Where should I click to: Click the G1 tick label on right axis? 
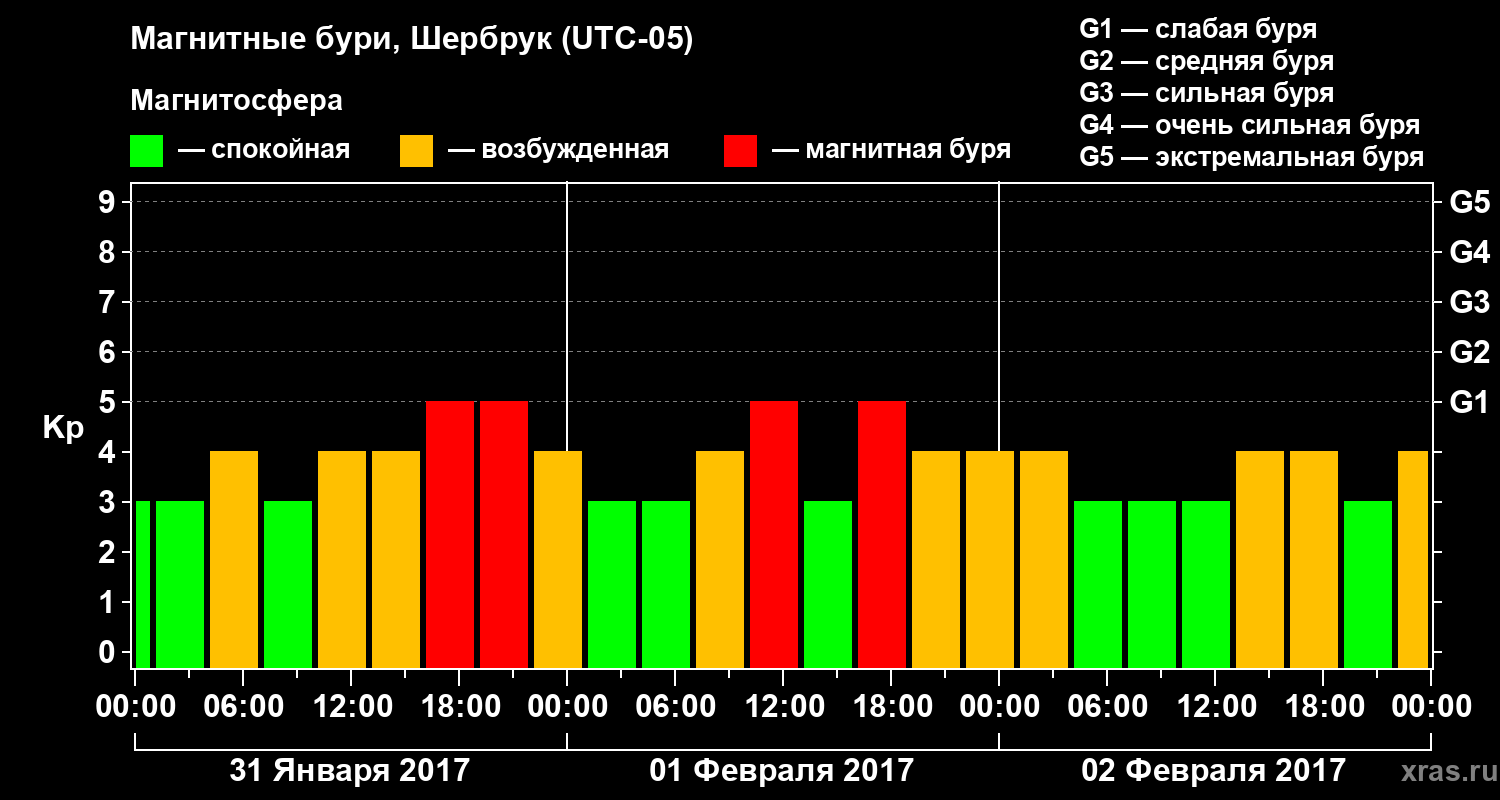tap(1470, 402)
